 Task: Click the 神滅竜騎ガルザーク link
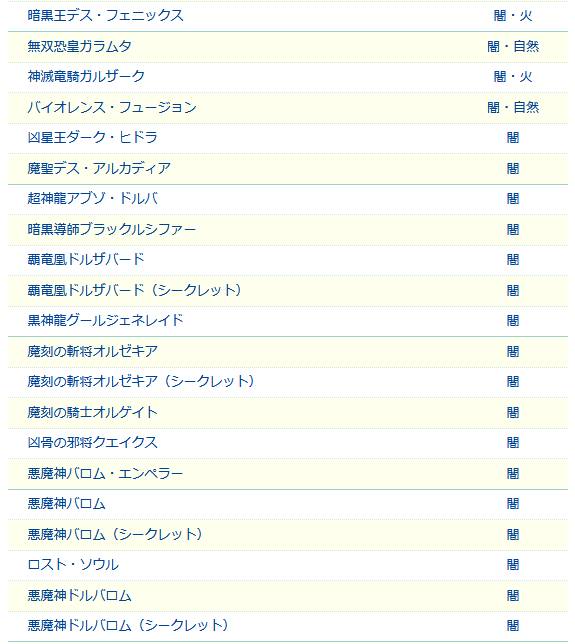86,76
